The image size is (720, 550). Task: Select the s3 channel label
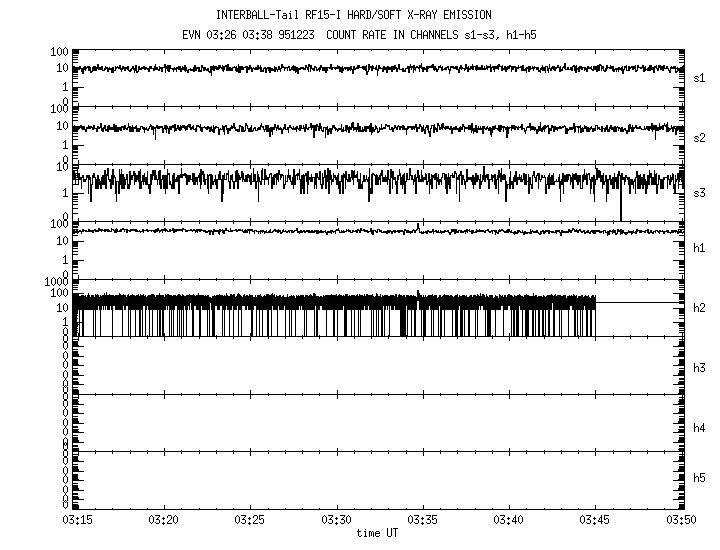tap(699, 192)
